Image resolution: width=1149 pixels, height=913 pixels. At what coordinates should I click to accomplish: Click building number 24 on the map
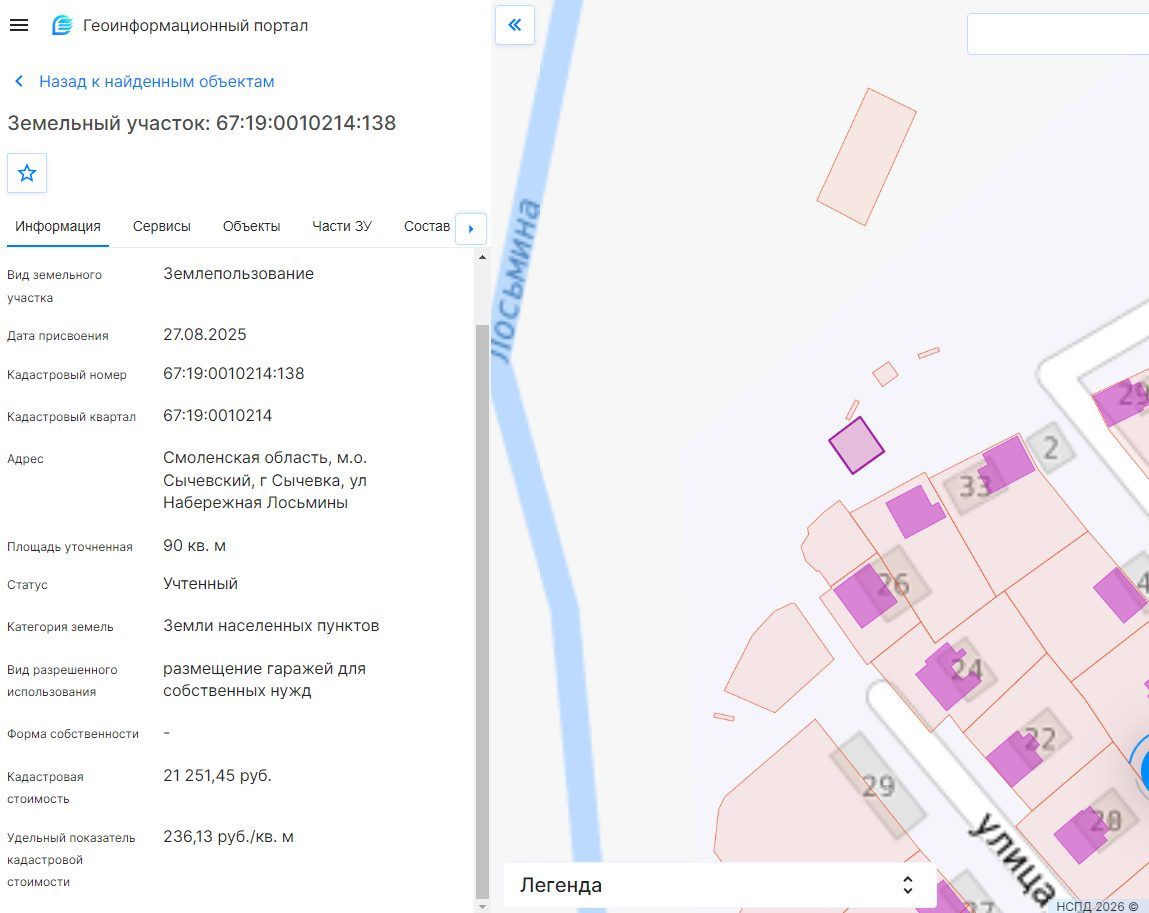pyautogui.click(x=967, y=668)
